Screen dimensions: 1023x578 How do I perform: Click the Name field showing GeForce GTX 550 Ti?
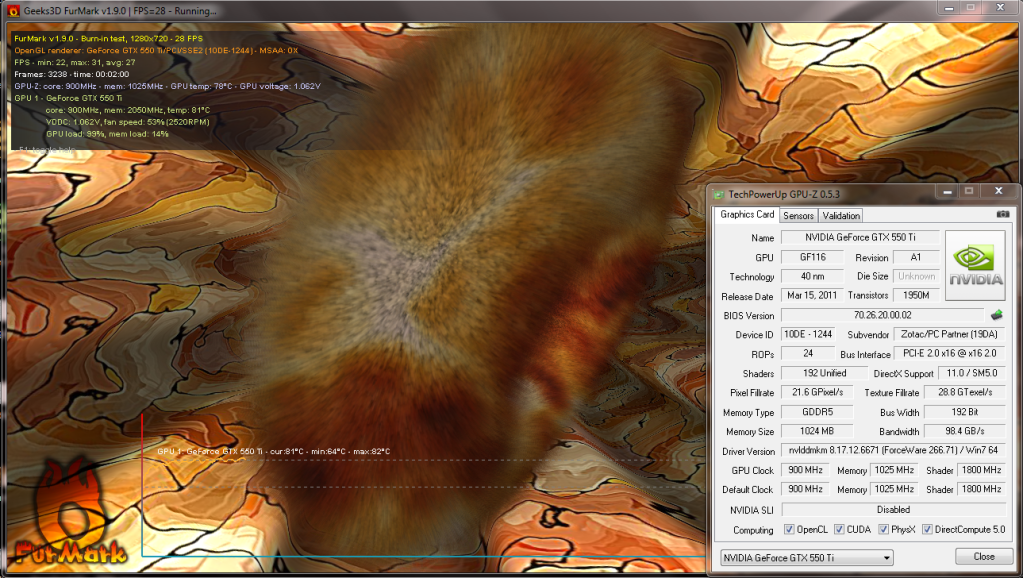(860, 237)
